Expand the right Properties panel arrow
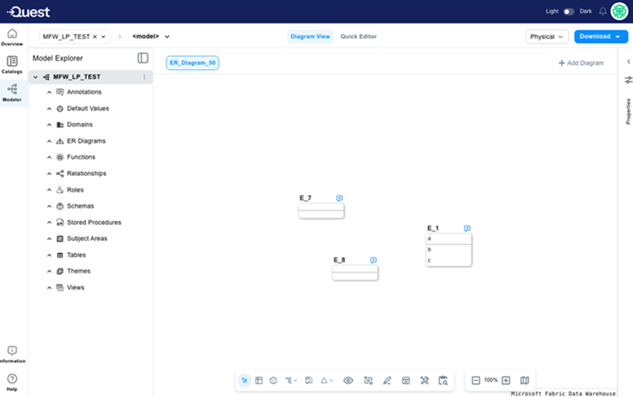Viewport: 633px width, 397px height. click(629, 62)
